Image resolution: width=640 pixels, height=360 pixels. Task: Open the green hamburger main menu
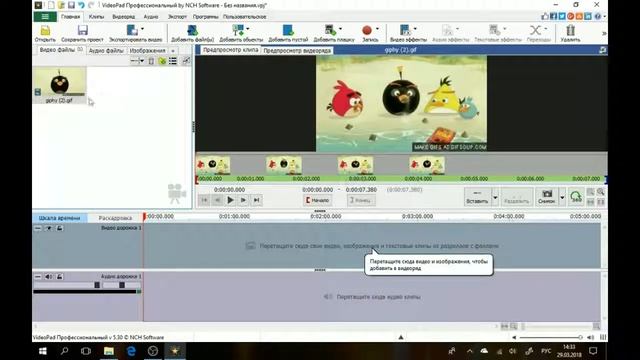pos(45,17)
